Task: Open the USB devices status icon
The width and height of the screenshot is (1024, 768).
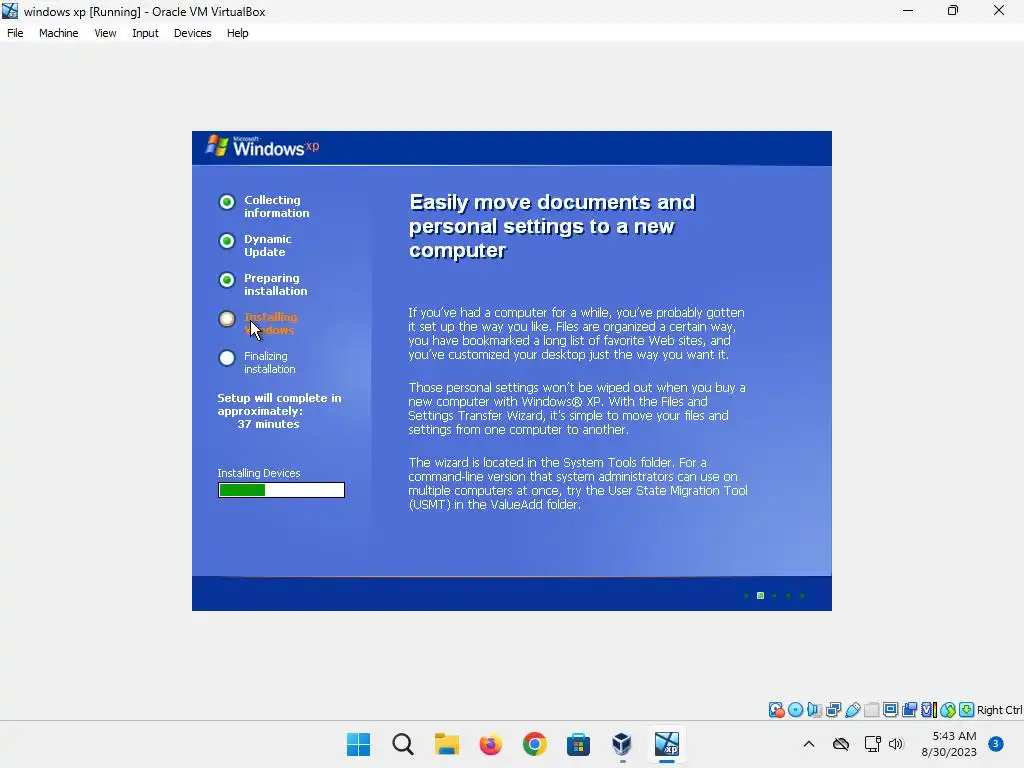Action: [852, 710]
